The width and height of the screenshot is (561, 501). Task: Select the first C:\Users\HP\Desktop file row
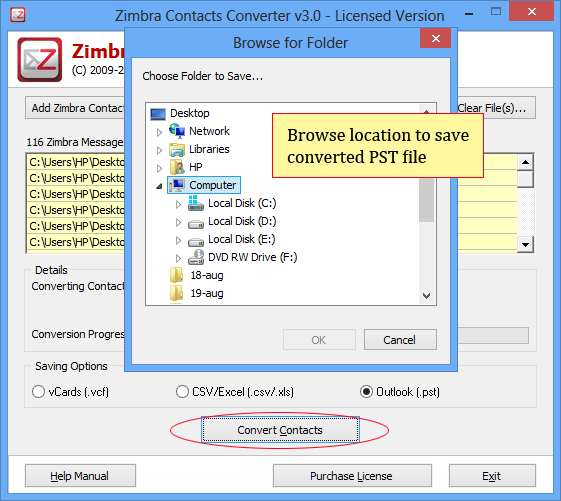pos(76,162)
